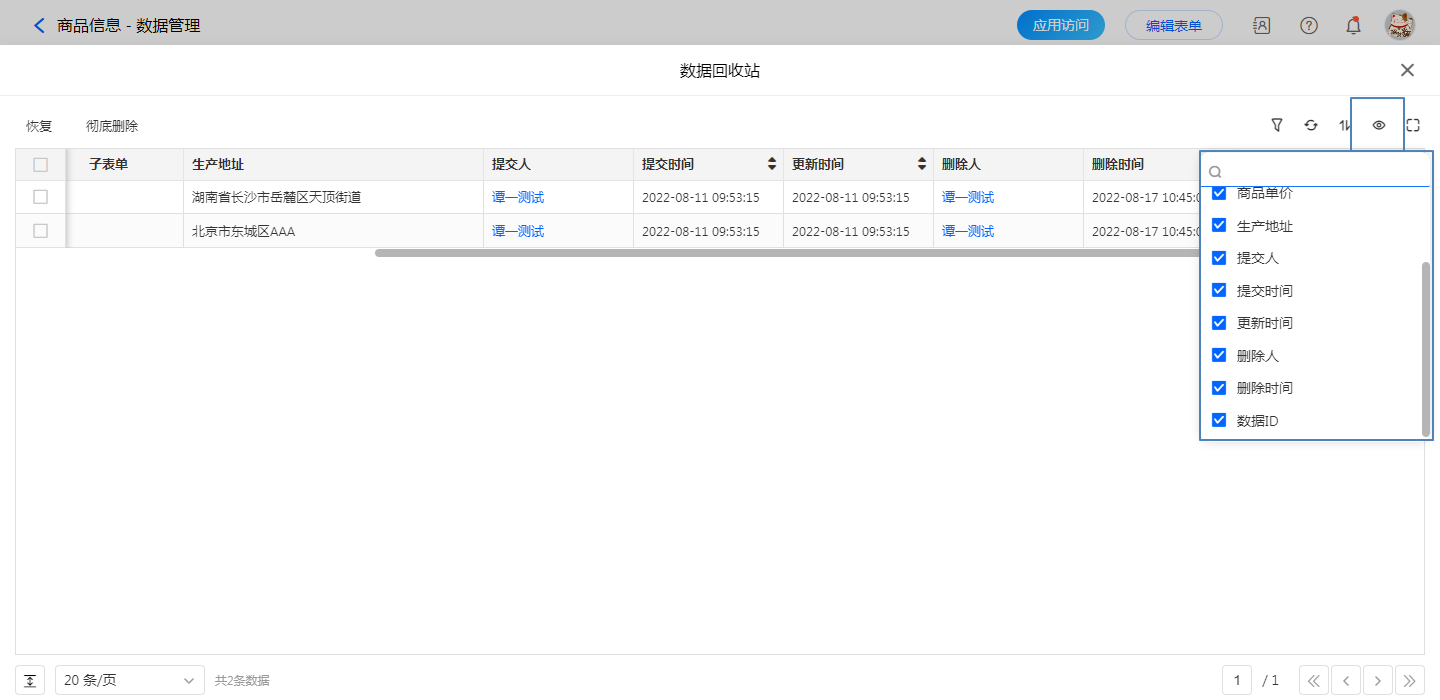Viewport: 1440px width, 700px height.
Task: Click the refresh data icon
Action: 1311,125
